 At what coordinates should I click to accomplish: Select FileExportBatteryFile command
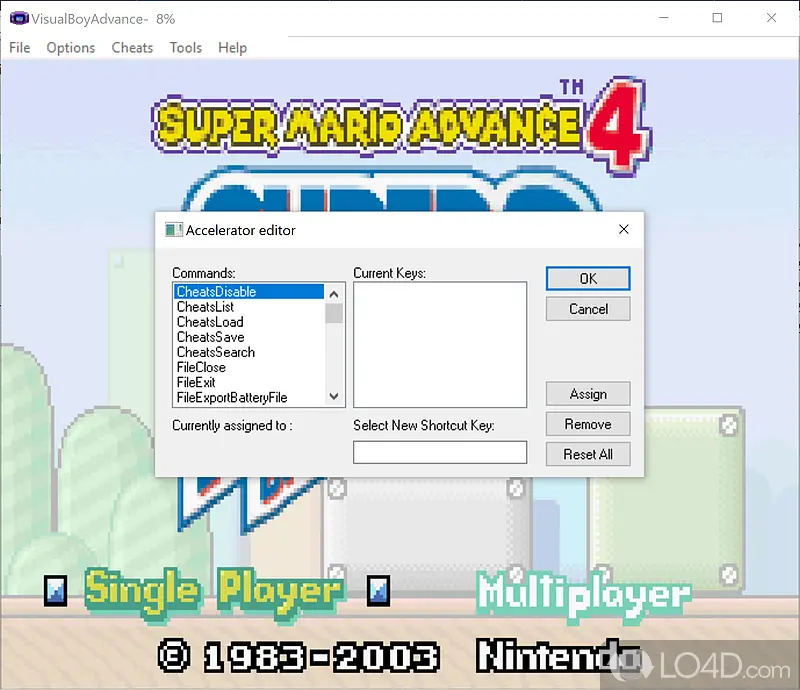[232, 397]
